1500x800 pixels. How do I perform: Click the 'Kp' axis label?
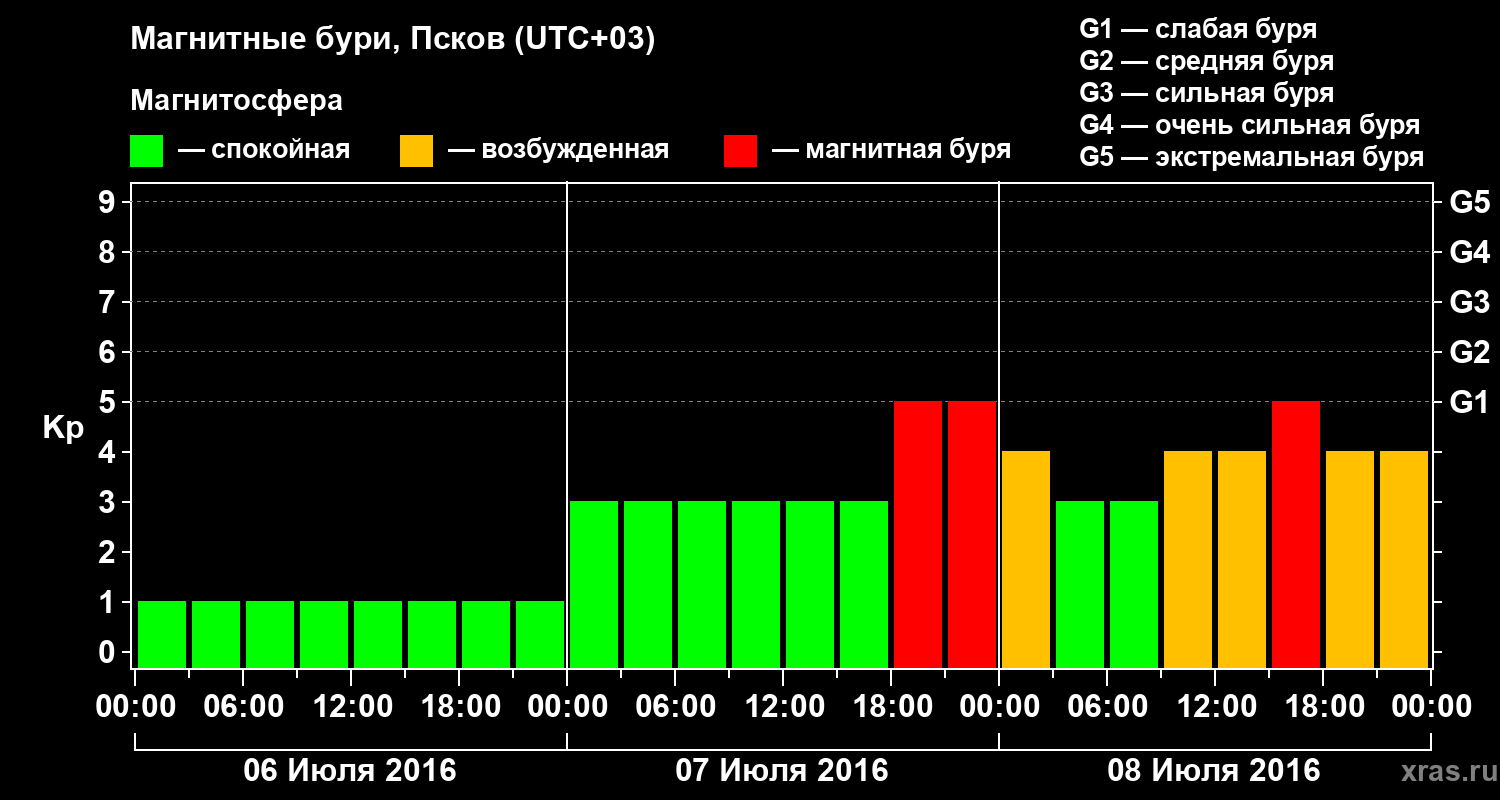(64, 428)
